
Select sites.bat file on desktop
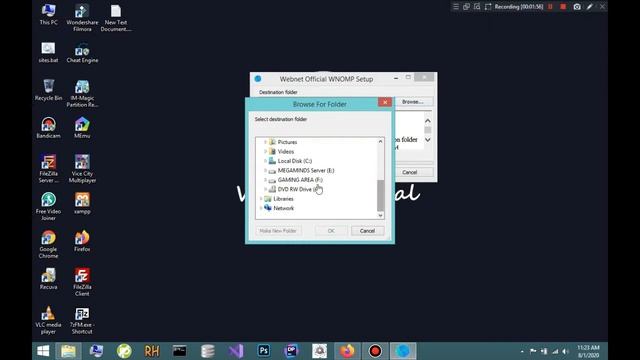pos(48,53)
